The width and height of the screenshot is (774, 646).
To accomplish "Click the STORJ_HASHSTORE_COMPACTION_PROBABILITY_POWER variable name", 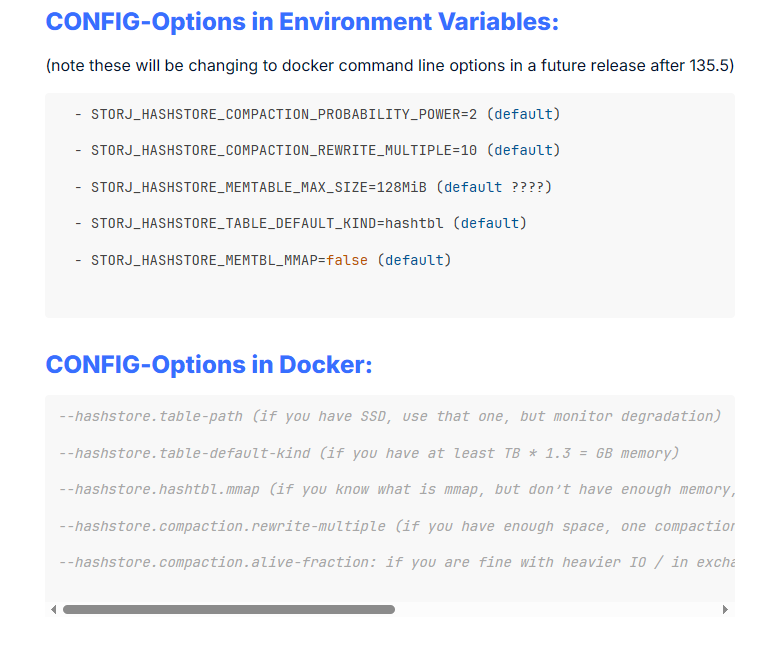I will point(274,114).
